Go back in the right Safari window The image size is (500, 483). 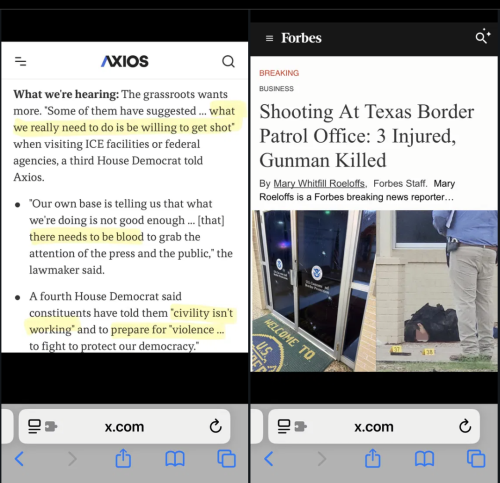click(269, 459)
